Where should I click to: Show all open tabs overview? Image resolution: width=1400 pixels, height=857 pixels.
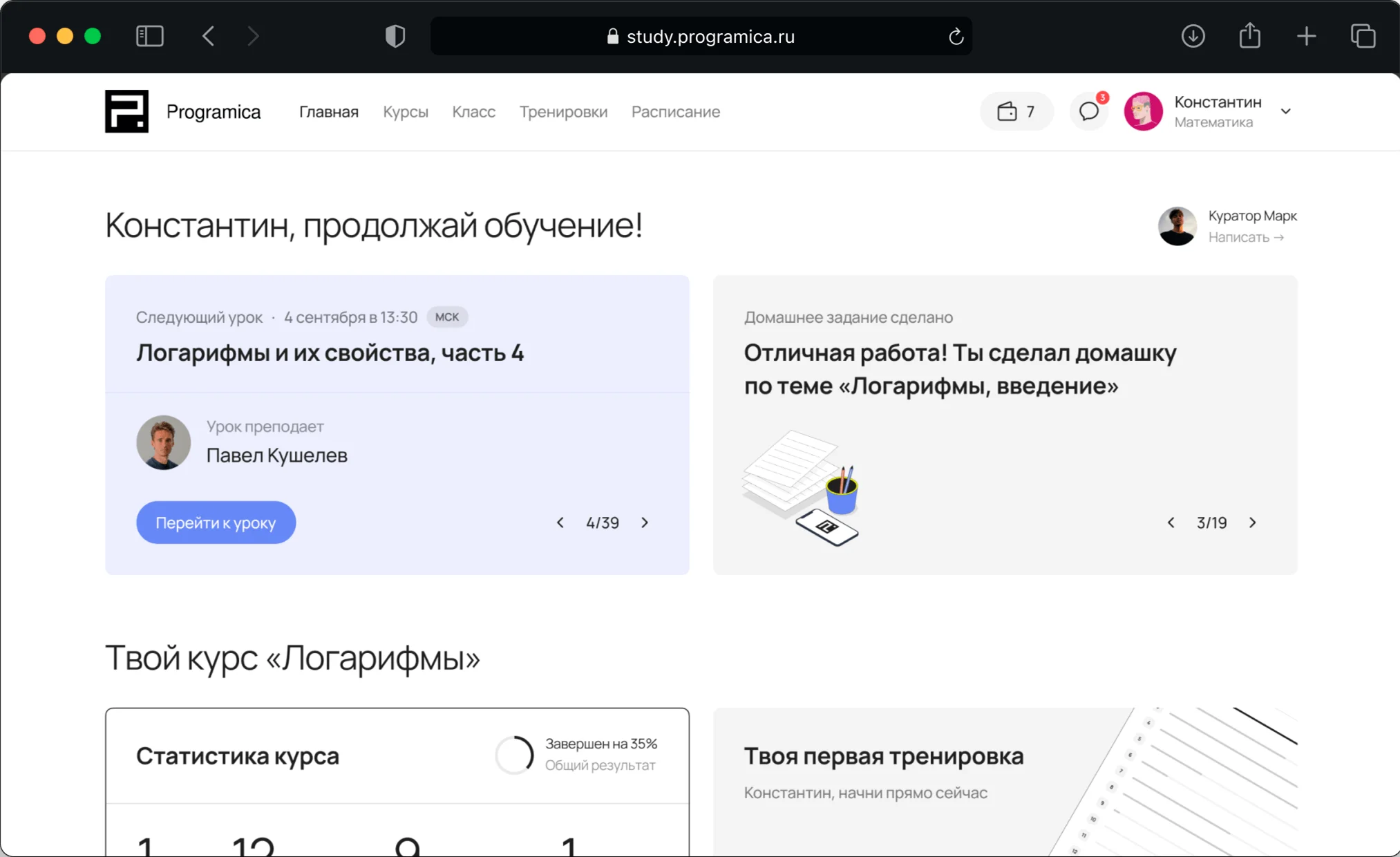click(1362, 36)
